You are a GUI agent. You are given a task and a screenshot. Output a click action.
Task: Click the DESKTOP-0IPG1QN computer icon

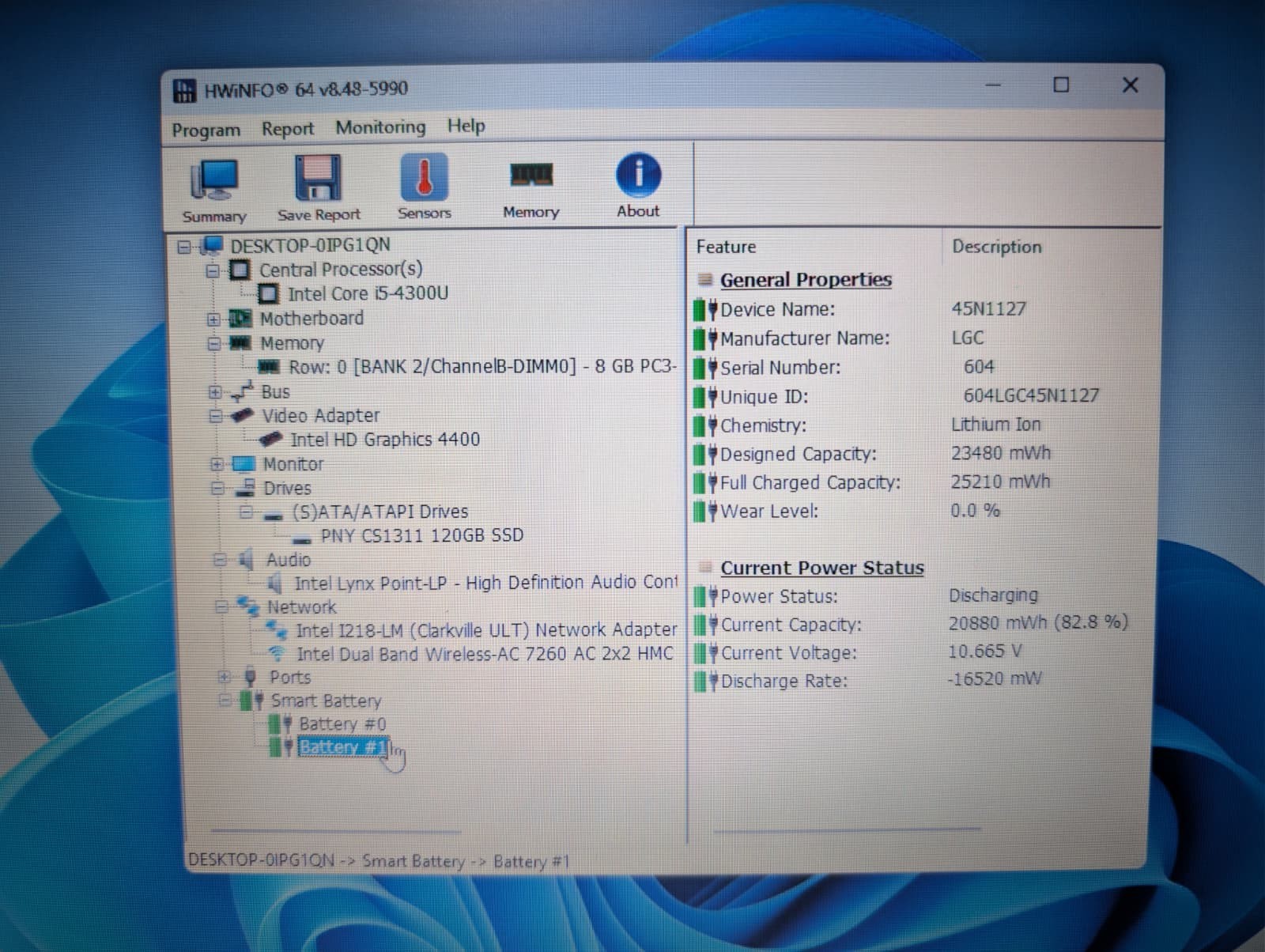tap(212, 246)
